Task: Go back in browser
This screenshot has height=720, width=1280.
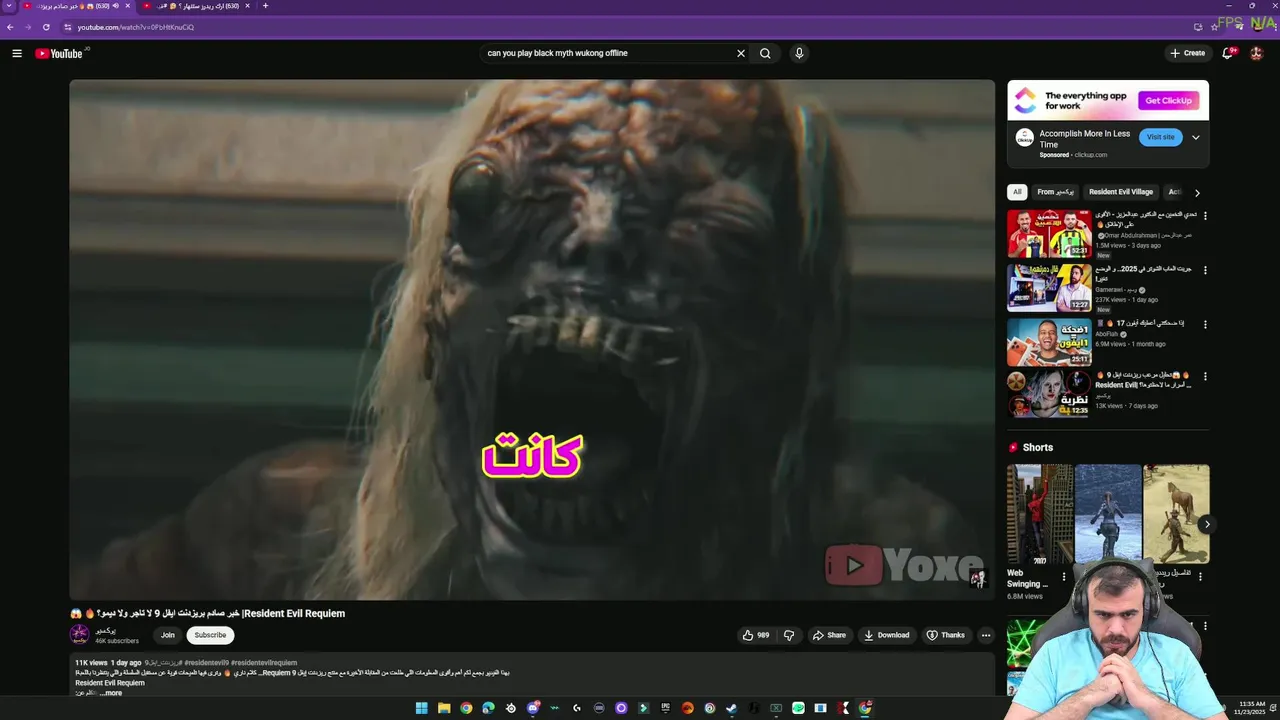Action: (10, 27)
